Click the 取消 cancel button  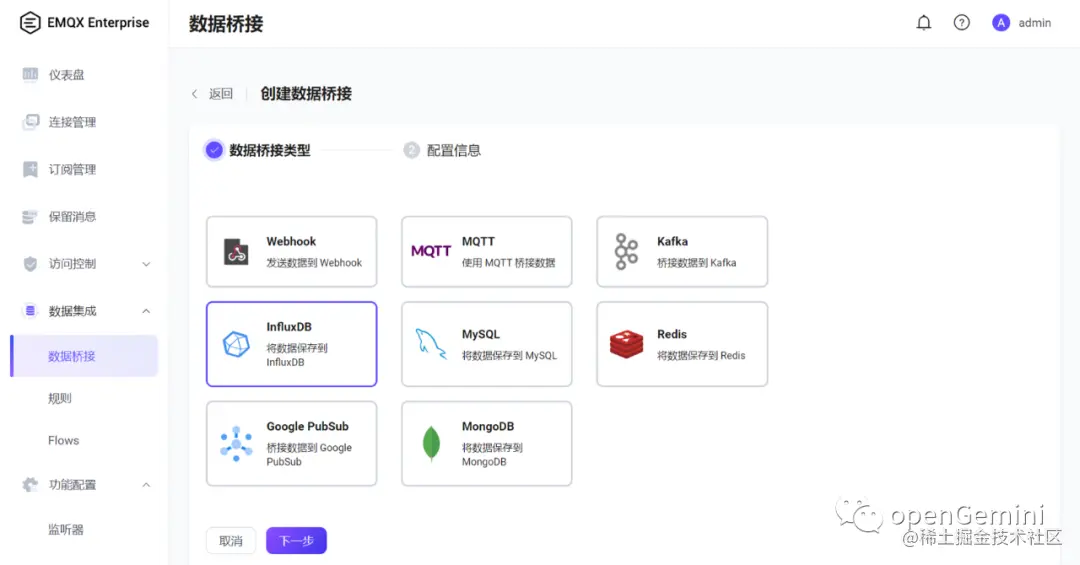[x=231, y=541]
